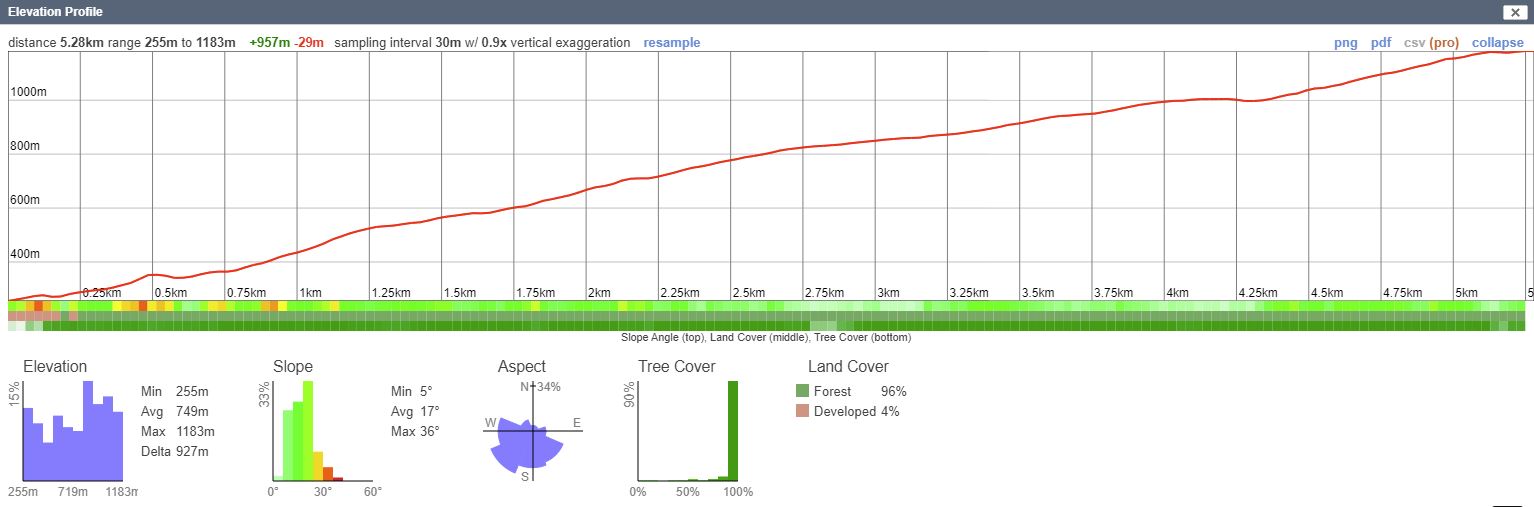1534x507 pixels.
Task: Download the csv (pro) data
Action: coord(1431,43)
